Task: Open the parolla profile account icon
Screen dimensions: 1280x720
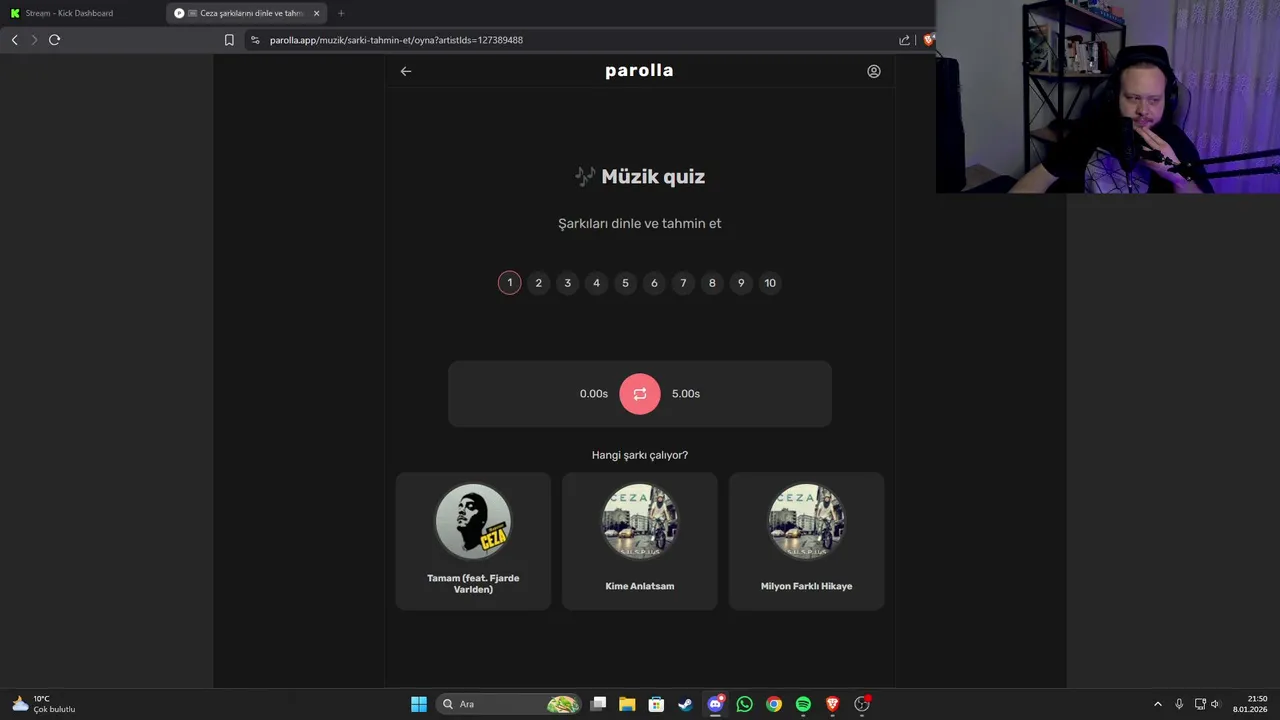Action: pos(874,71)
